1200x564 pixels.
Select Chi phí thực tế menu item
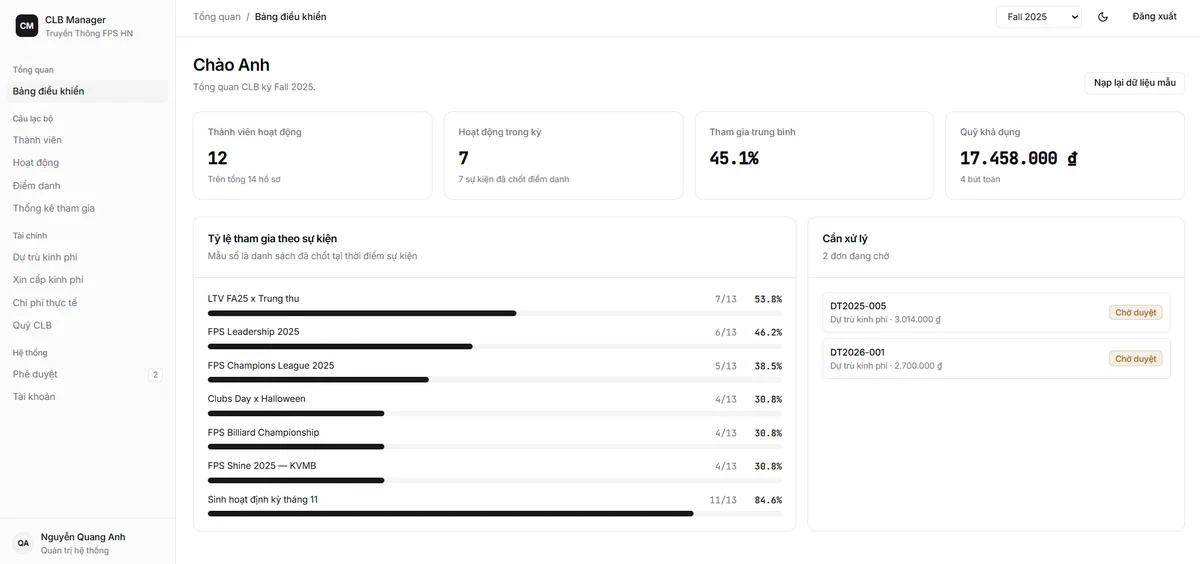(87, 303)
